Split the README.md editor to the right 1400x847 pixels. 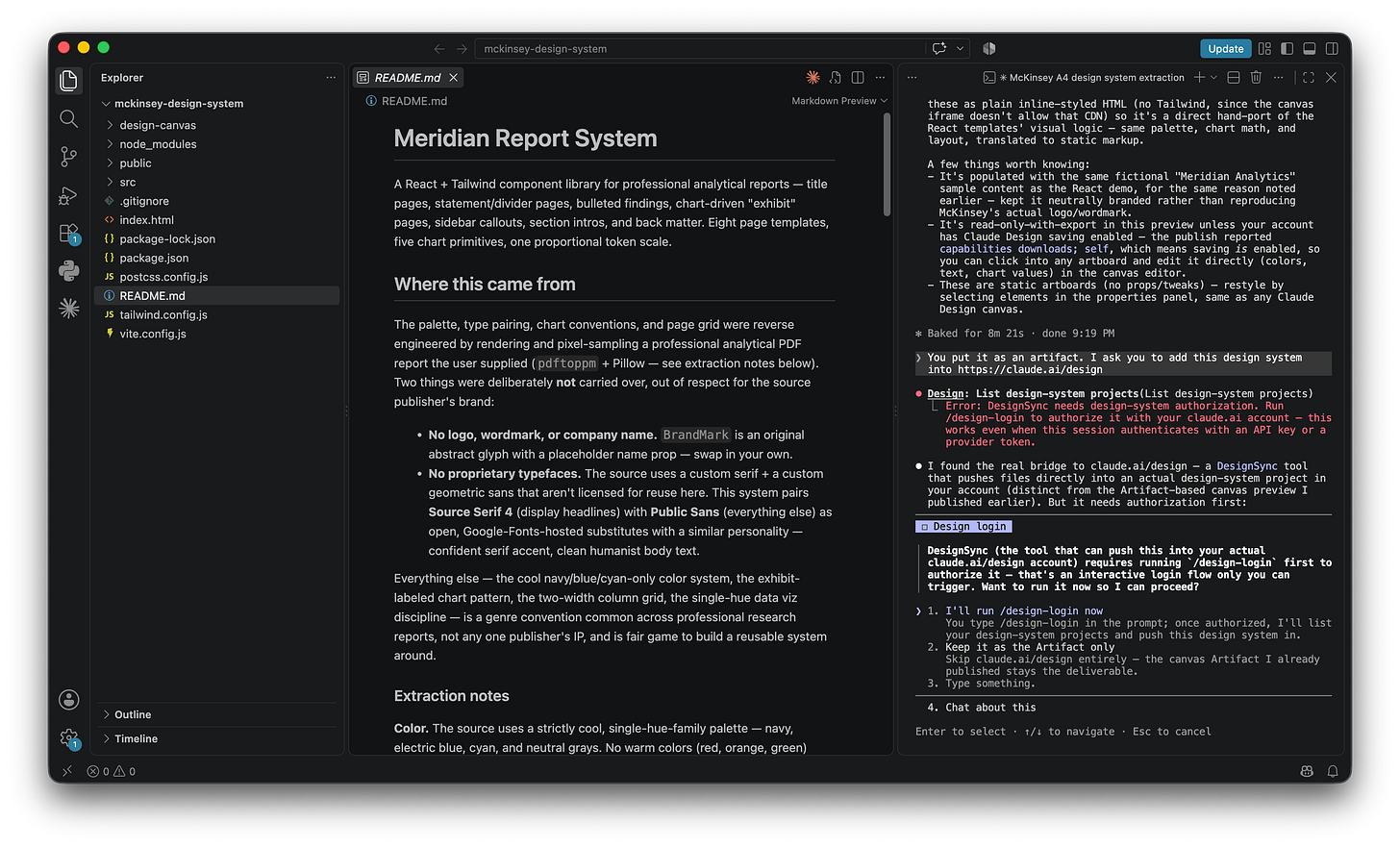[858, 77]
